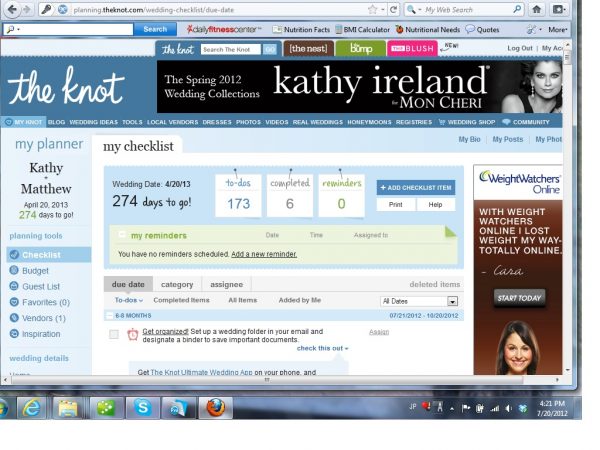This screenshot has height=450, width=600.
Task: Click Assign for Get organized task
Action: point(379,332)
